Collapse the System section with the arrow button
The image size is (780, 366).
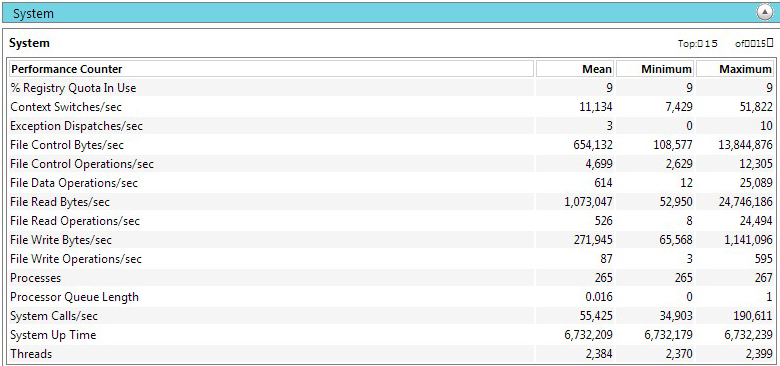coord(764,12)
